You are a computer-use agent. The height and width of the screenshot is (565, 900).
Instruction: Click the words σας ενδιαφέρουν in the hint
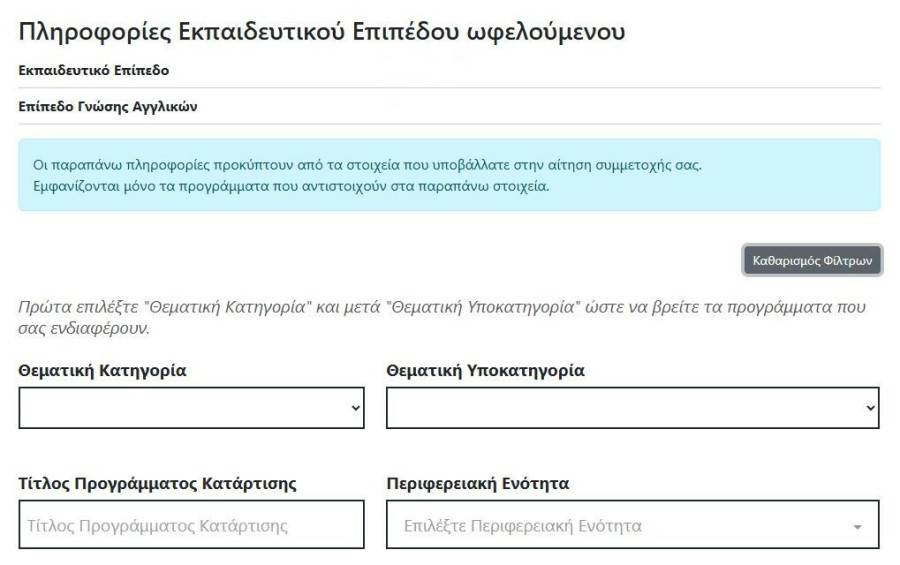pyautogui.click(x=83, y=327)
